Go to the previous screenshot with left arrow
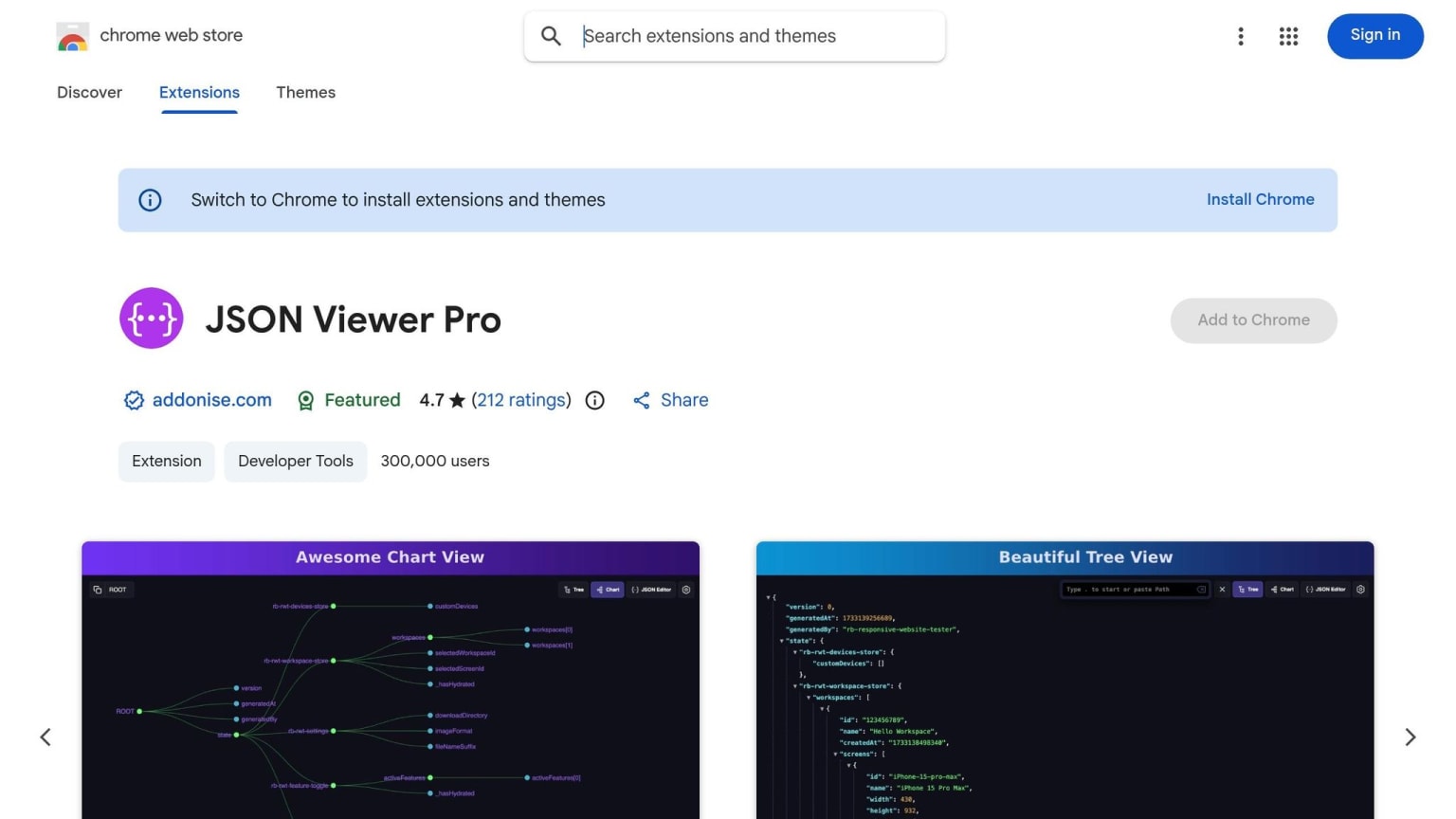Image resolution: width=1456 pixels, height=819 pixels. coord(45,737)
